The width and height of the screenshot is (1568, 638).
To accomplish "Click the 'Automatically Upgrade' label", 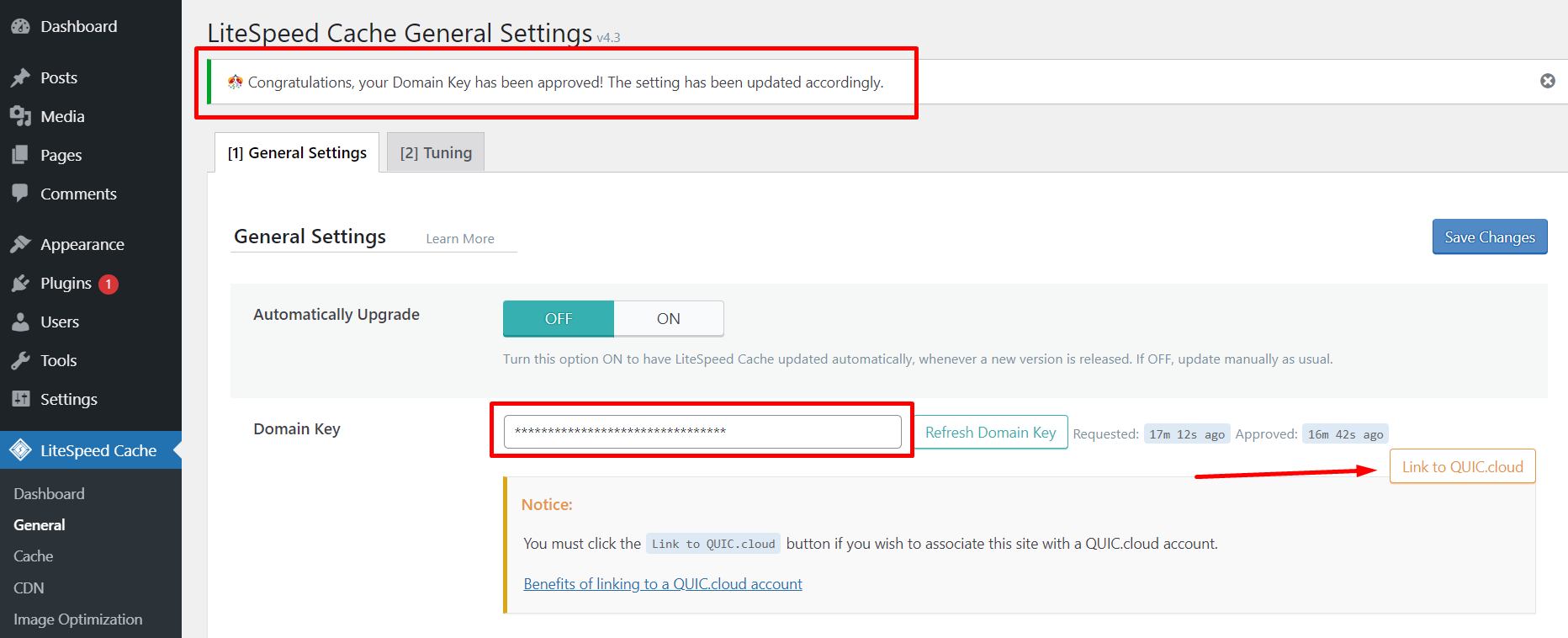I will tap(336, 314).
